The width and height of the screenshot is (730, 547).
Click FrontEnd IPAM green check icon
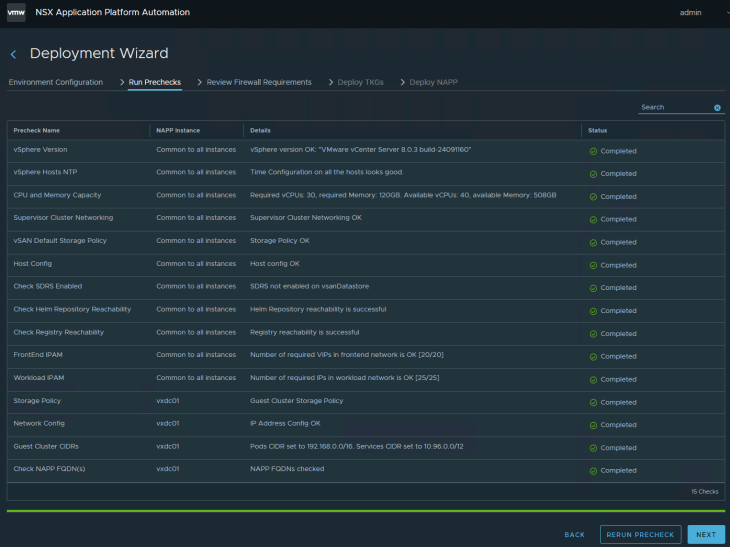(593, 356)
